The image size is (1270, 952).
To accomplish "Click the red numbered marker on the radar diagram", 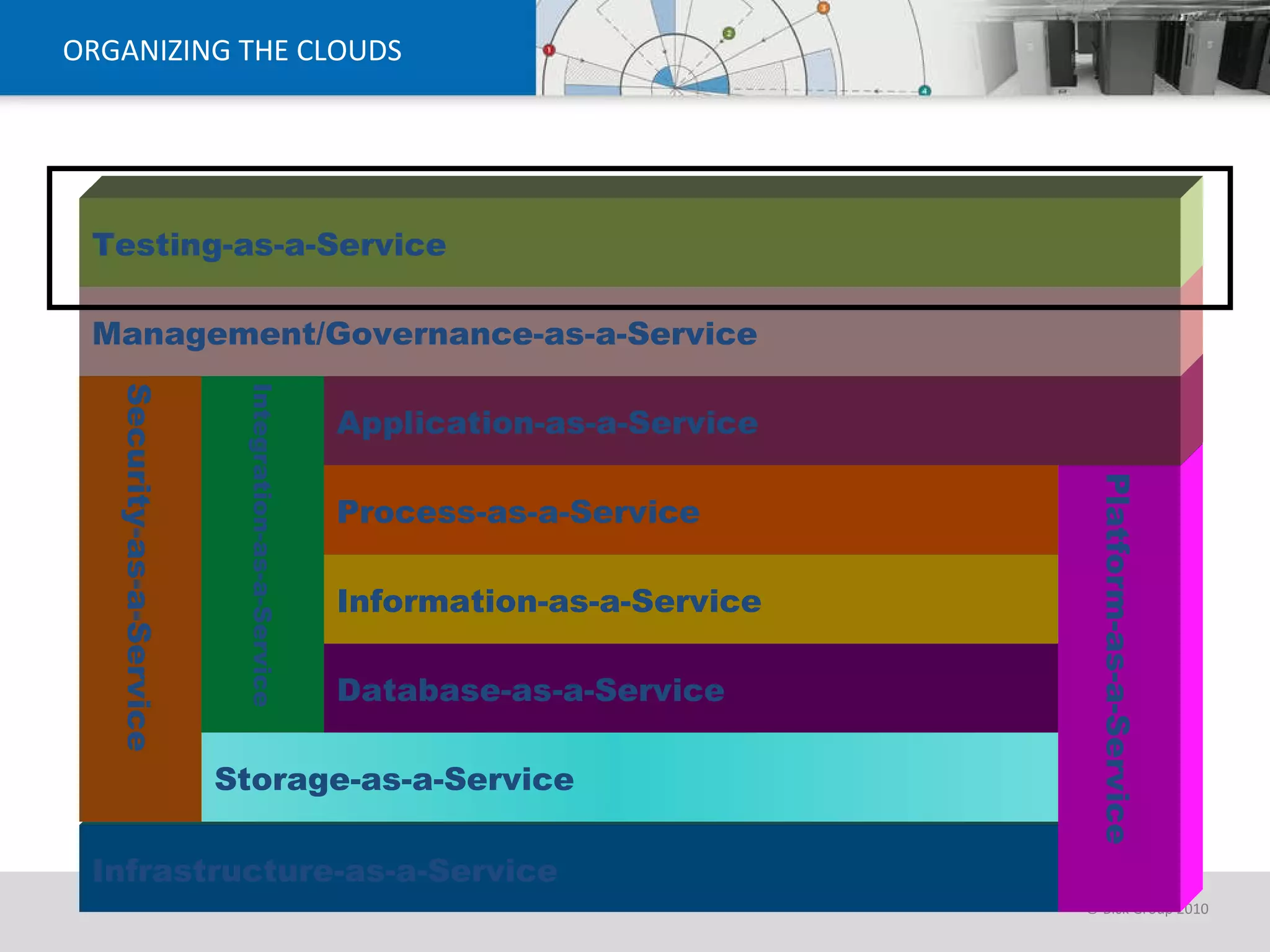I will (549, 50).
